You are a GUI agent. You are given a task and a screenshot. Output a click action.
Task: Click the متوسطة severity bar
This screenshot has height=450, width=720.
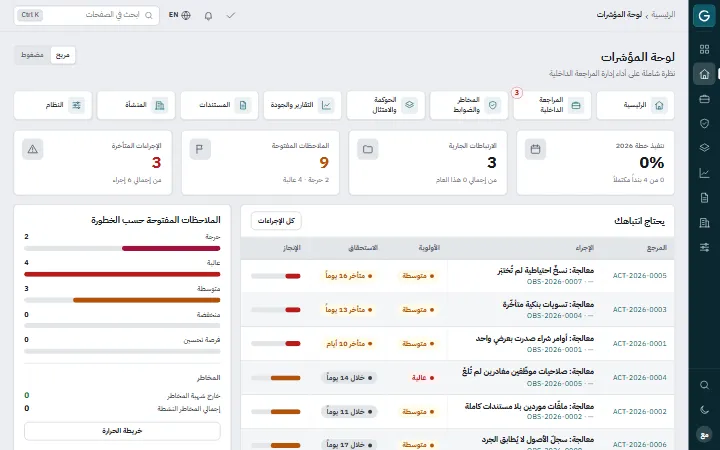coord(122,300)
